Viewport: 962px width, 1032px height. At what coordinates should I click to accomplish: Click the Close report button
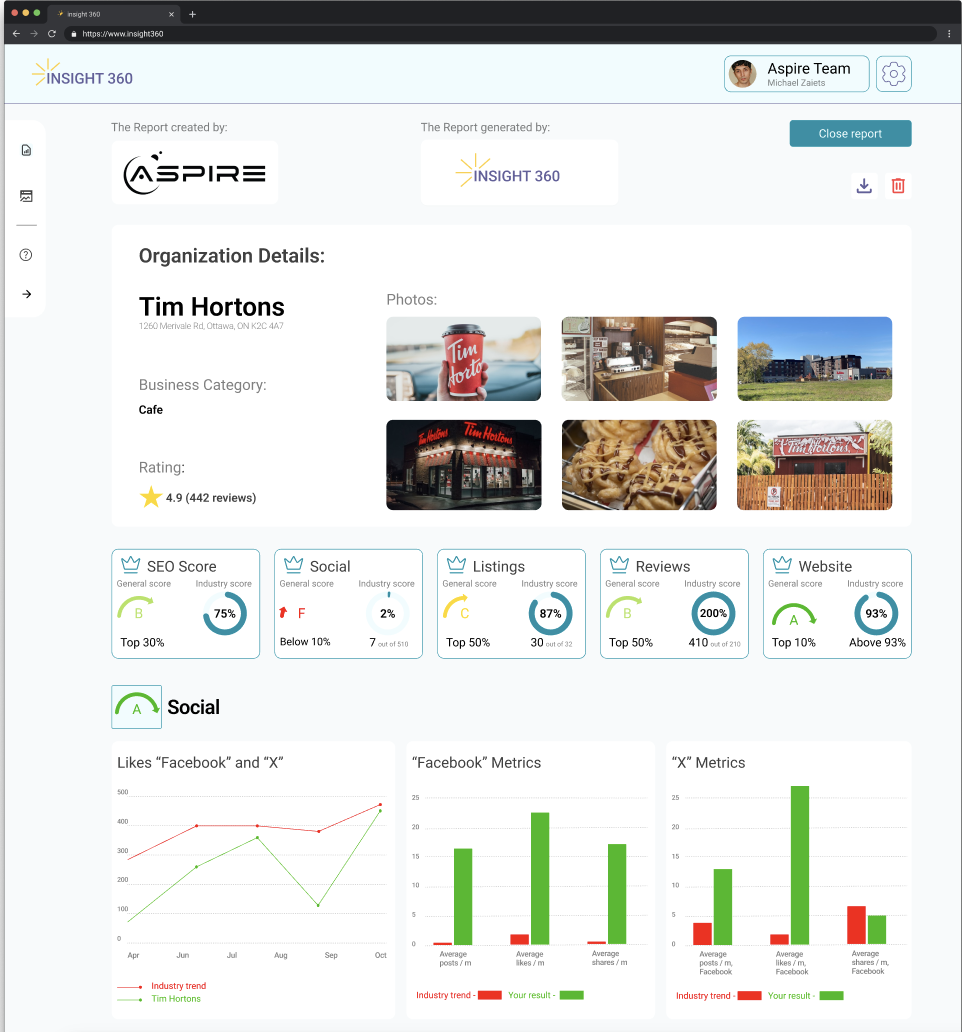click(x=850, y=134)
